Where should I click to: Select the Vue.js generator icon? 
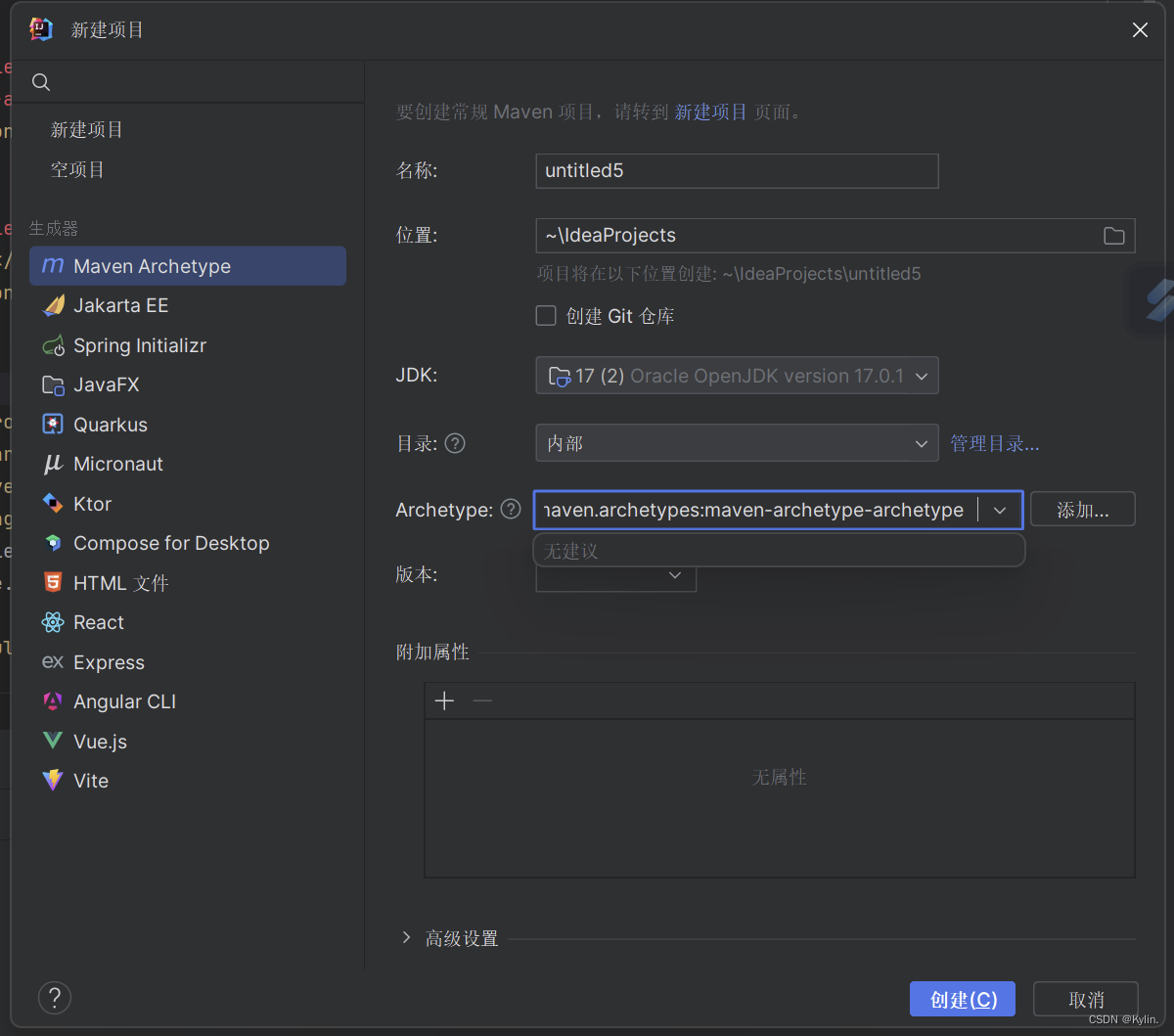click(x=53, y=741)
